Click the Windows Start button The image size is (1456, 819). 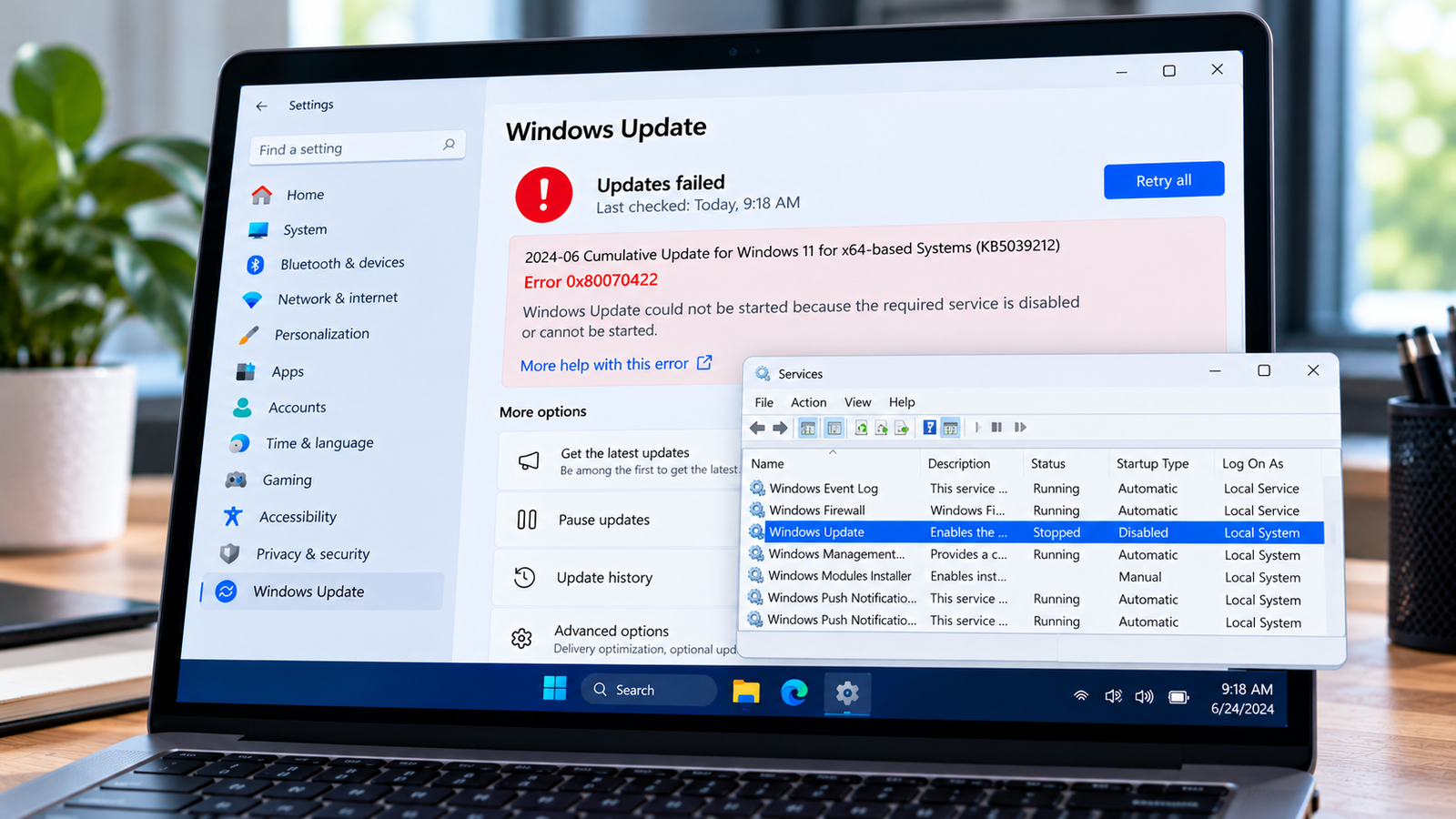coord(555,688)
